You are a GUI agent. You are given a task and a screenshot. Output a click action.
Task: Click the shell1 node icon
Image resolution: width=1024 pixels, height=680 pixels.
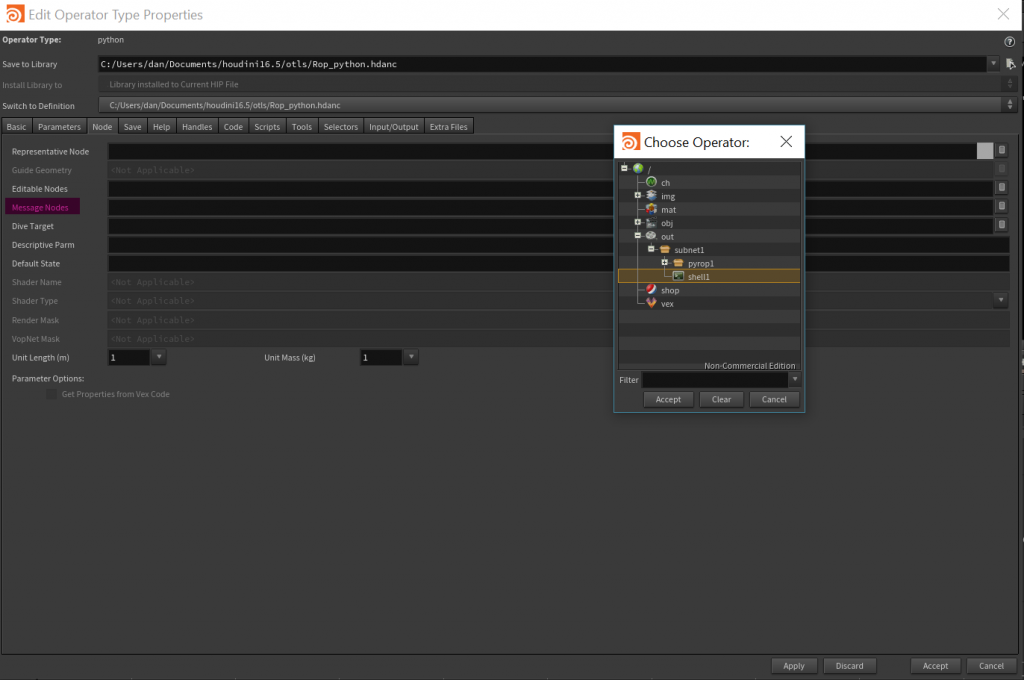point(678,276)
